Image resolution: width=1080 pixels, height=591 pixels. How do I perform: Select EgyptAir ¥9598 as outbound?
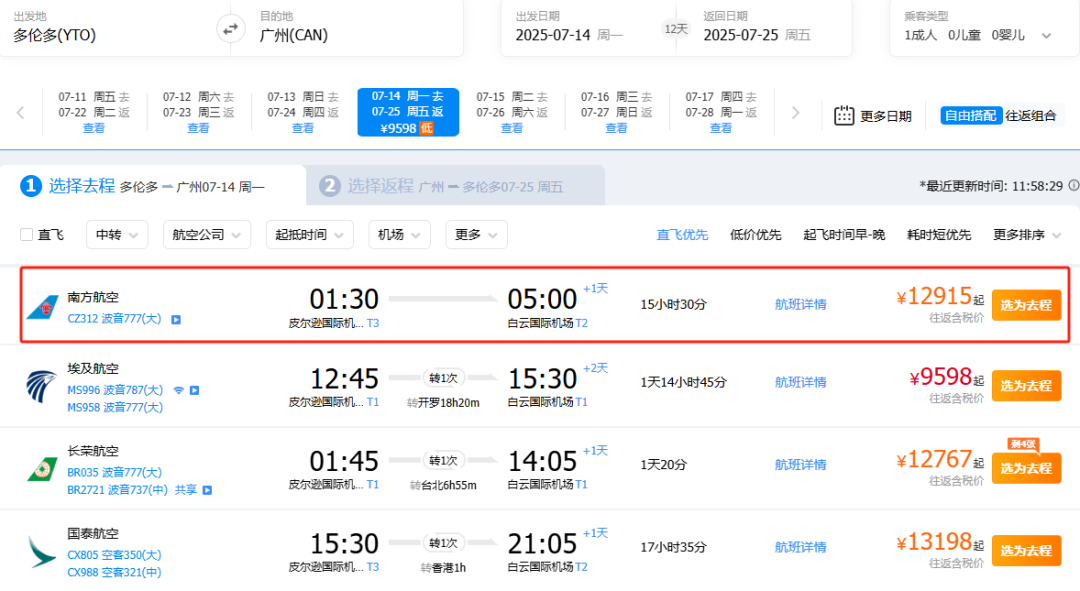point(1026,386)
